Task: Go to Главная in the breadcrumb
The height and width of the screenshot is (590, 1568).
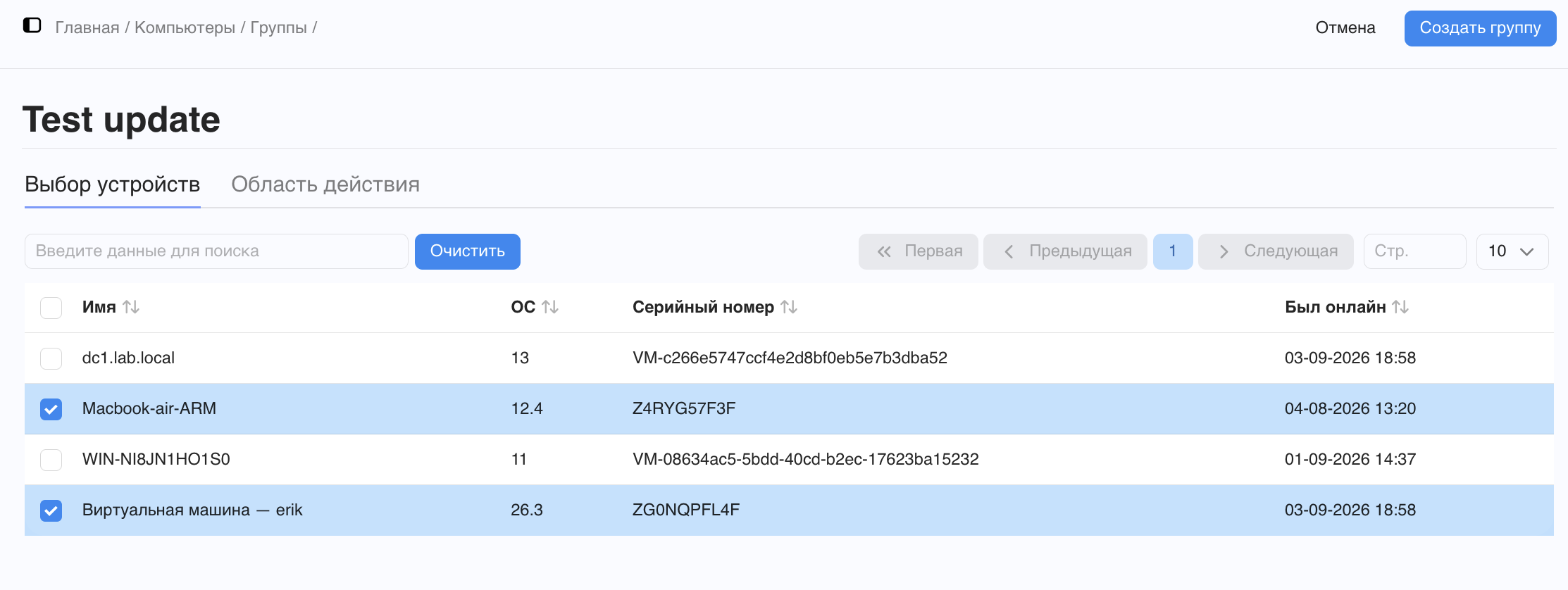Action: pos(87,27)
